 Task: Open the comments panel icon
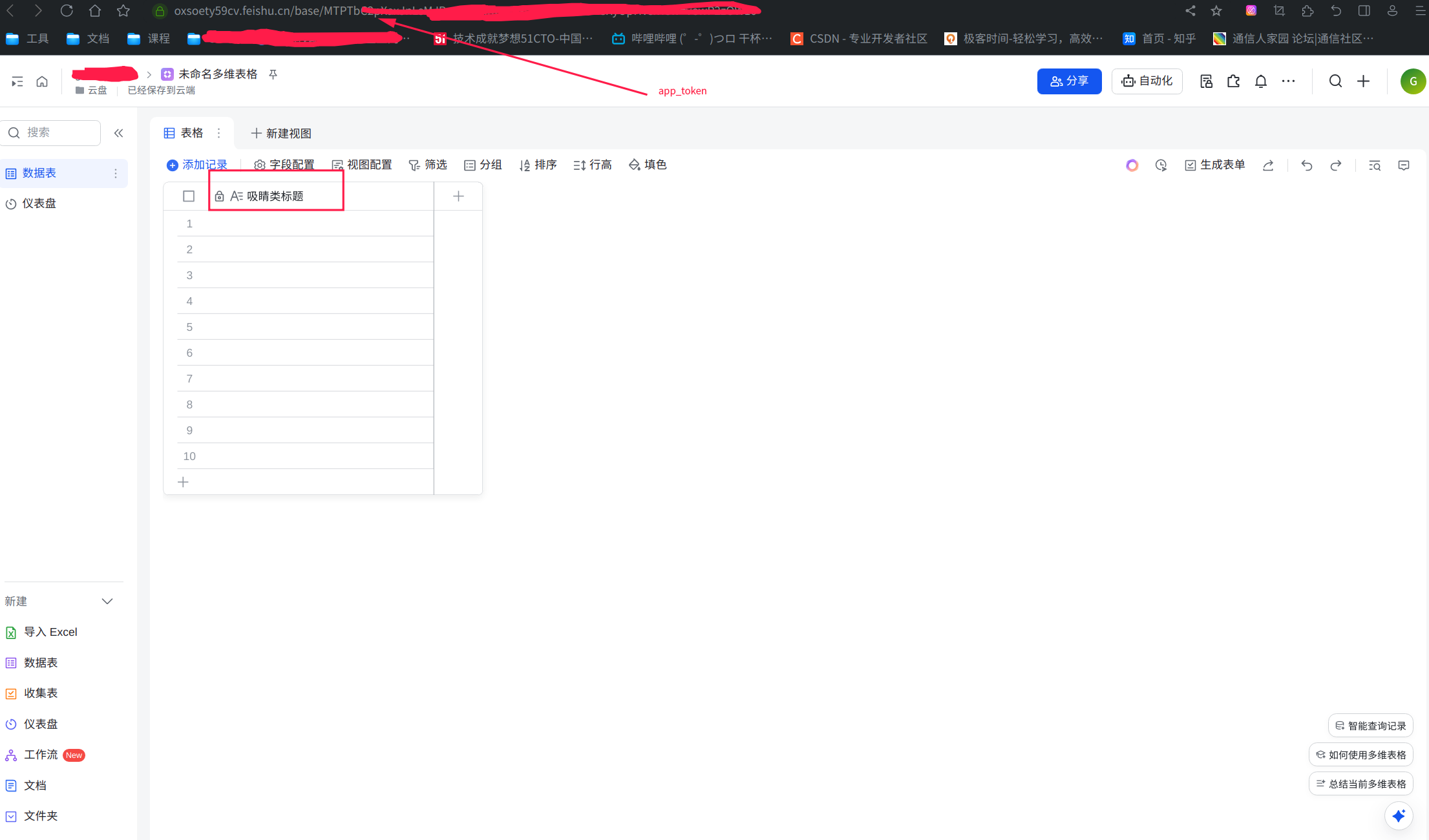[1403, 165]
